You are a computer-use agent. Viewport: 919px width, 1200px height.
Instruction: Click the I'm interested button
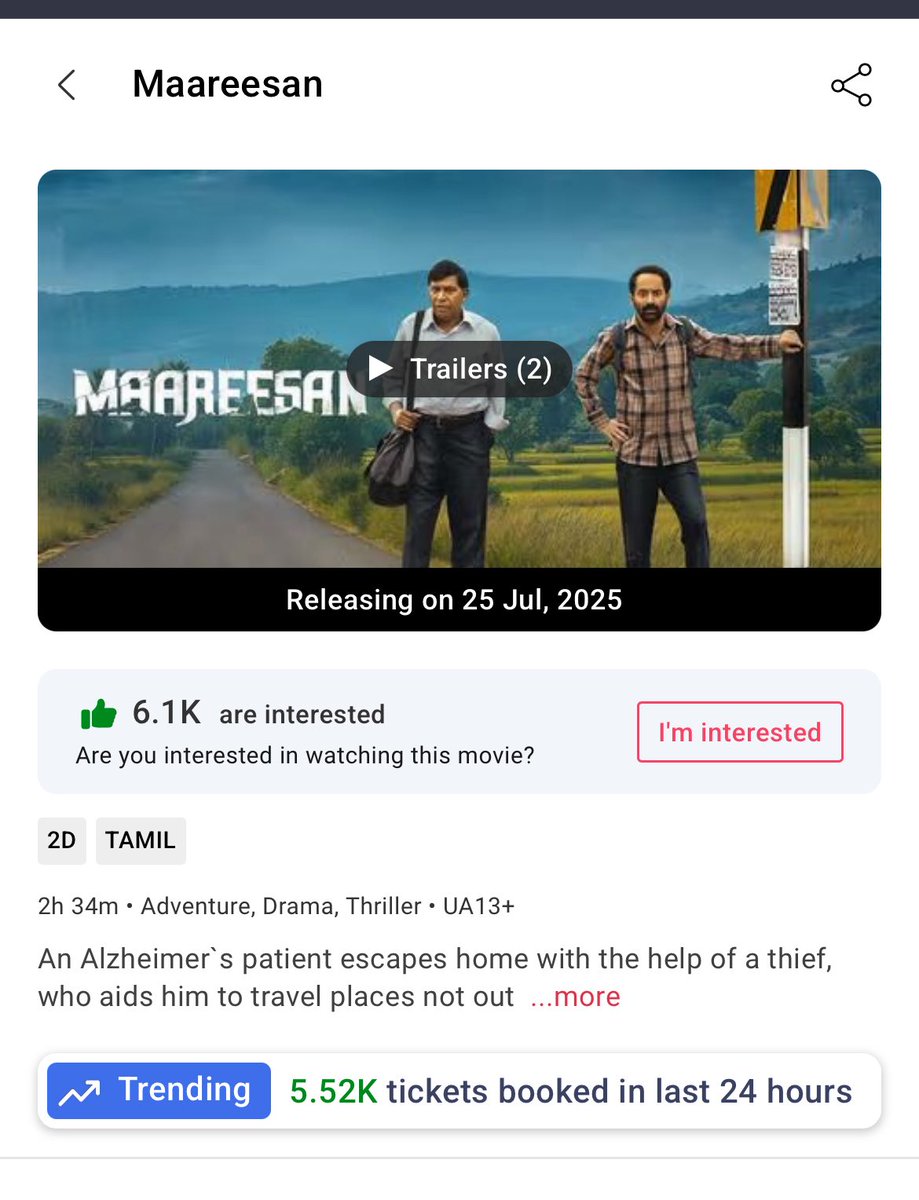[740, 732]
